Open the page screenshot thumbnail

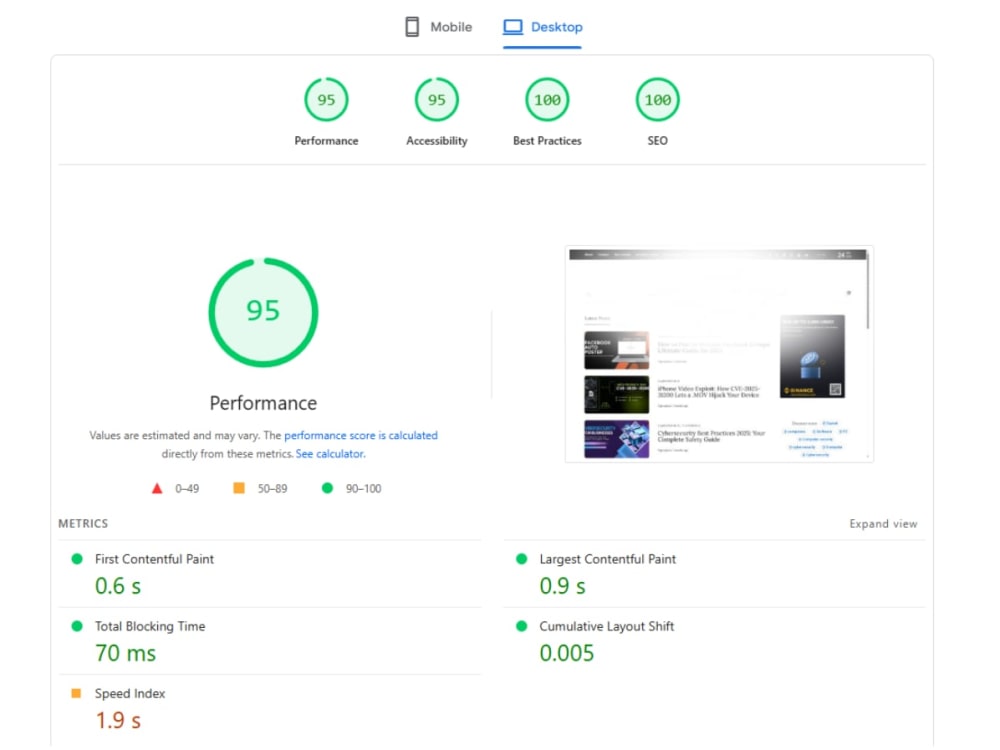(719, 354)
